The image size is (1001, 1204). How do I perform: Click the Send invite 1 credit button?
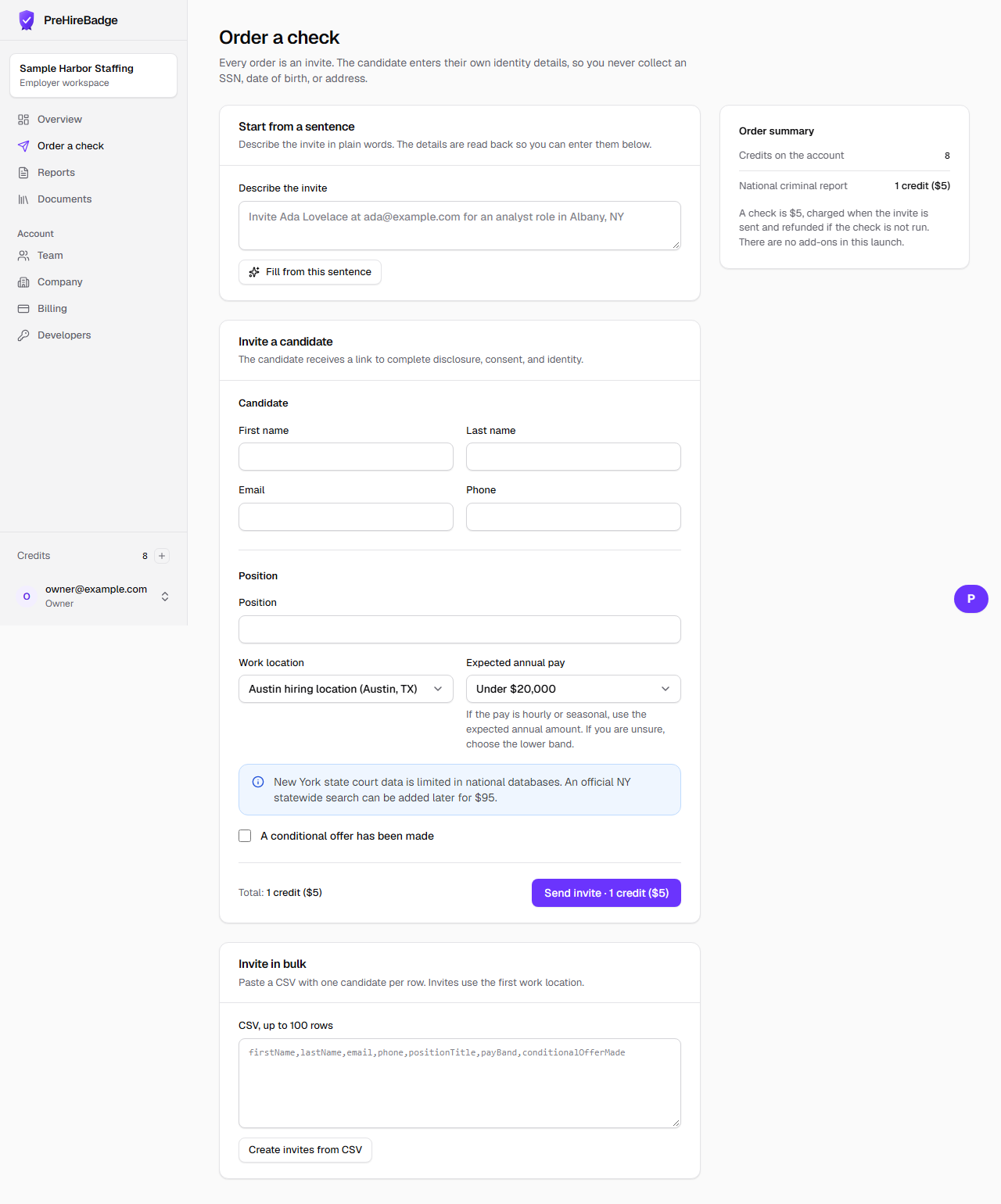(x=606, y=893)
